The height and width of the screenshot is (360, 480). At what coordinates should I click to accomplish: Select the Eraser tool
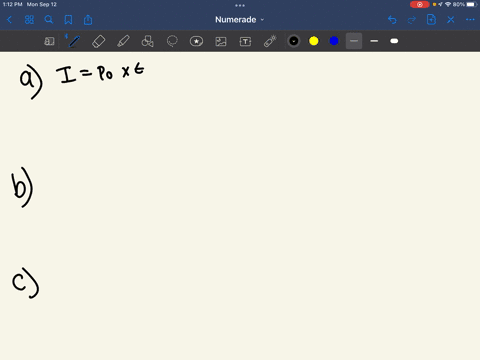point(99,41)
